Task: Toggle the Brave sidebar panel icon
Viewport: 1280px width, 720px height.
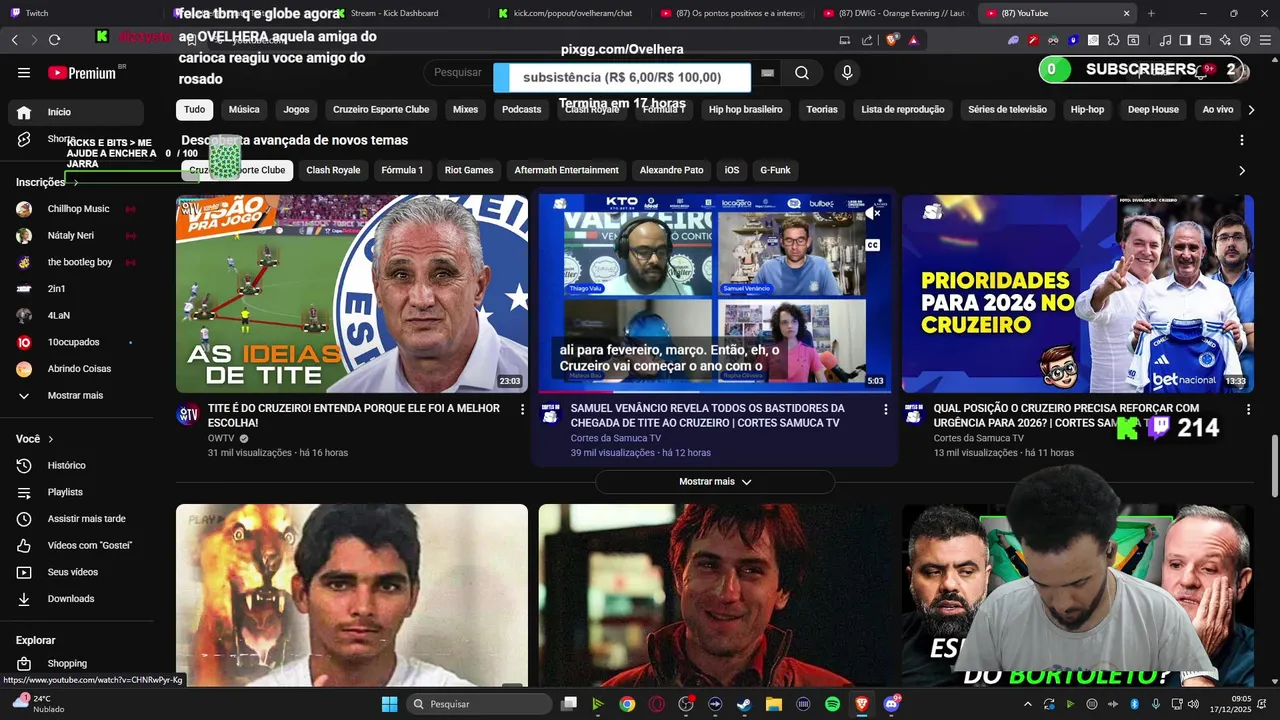Action: [x=1185, y=40]
